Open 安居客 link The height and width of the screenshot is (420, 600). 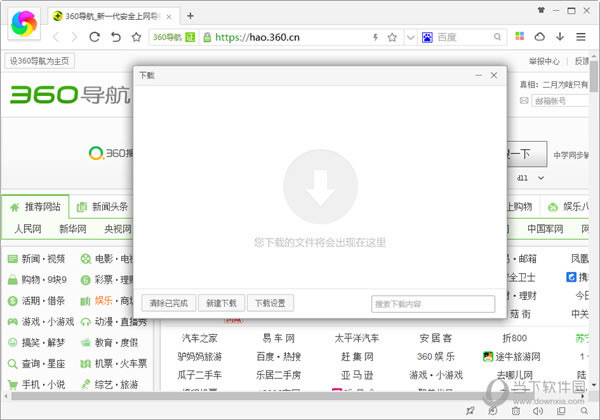[x=435, y=338]
